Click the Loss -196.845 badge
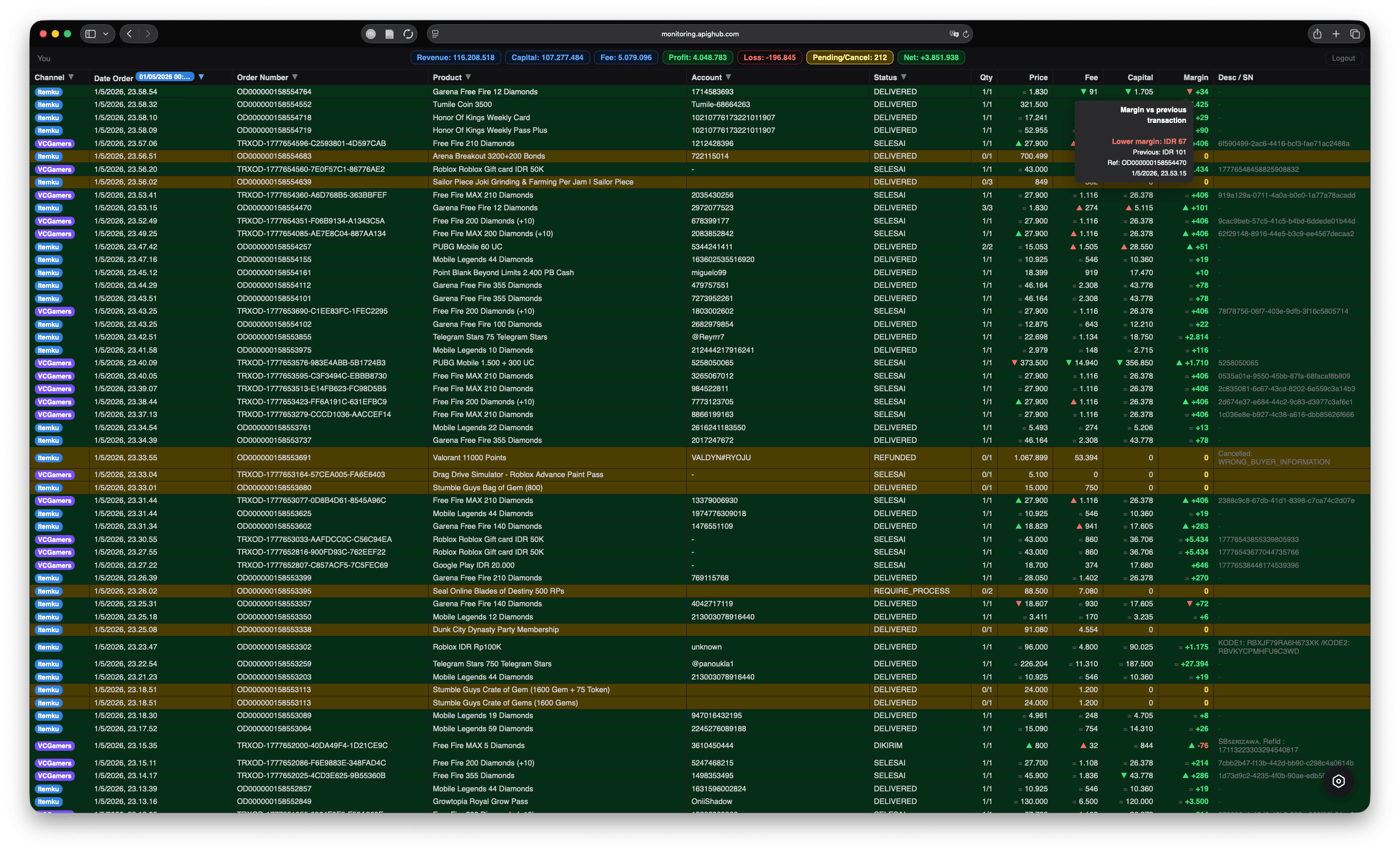Image resolution: width=1400 pixels, height=852 pixels. coord(770,57)
